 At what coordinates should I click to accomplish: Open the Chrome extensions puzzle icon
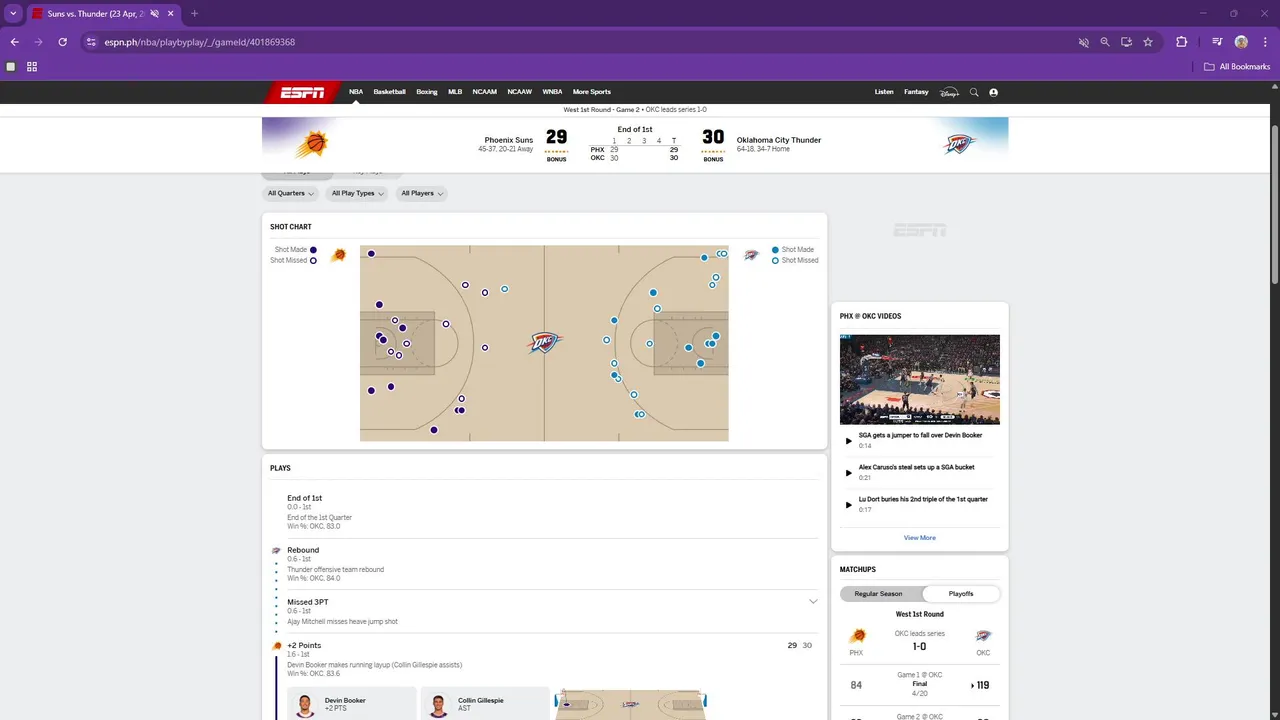[x=1182, y=42]
